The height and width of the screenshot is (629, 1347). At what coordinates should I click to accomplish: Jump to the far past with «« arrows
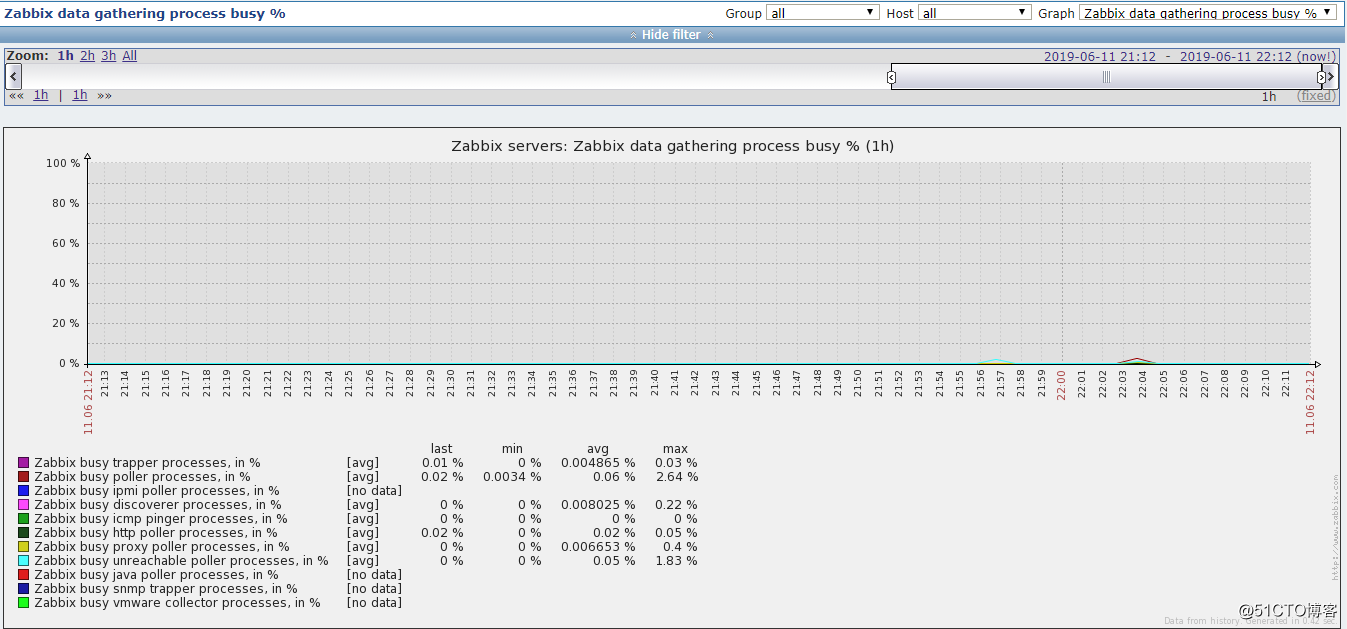click(x=17, y=96)
